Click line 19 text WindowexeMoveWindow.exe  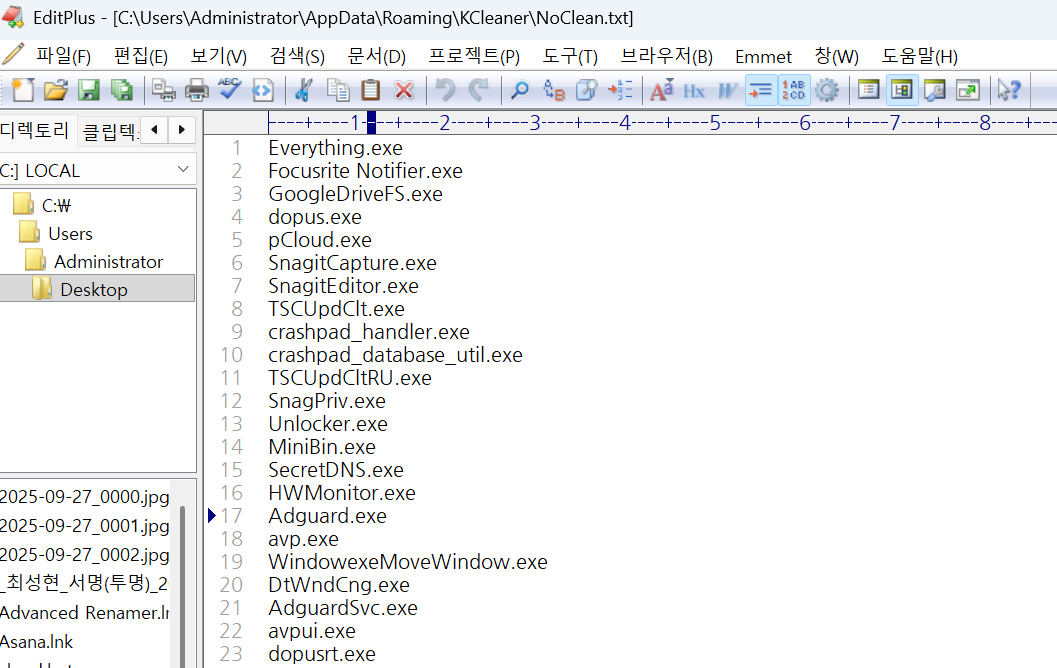408,561
